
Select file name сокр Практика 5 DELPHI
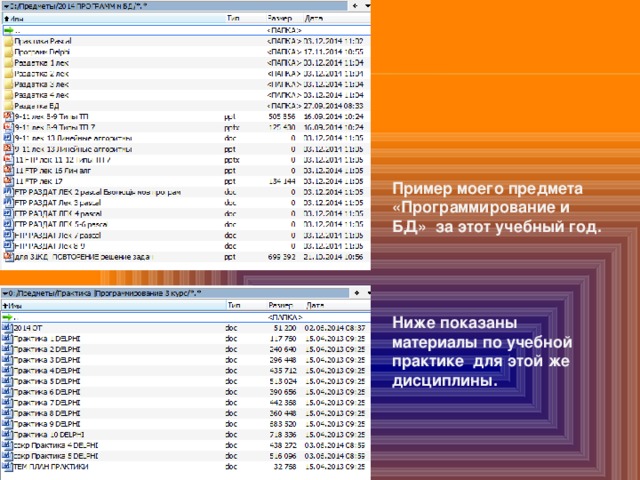click(x=56, y=456)
